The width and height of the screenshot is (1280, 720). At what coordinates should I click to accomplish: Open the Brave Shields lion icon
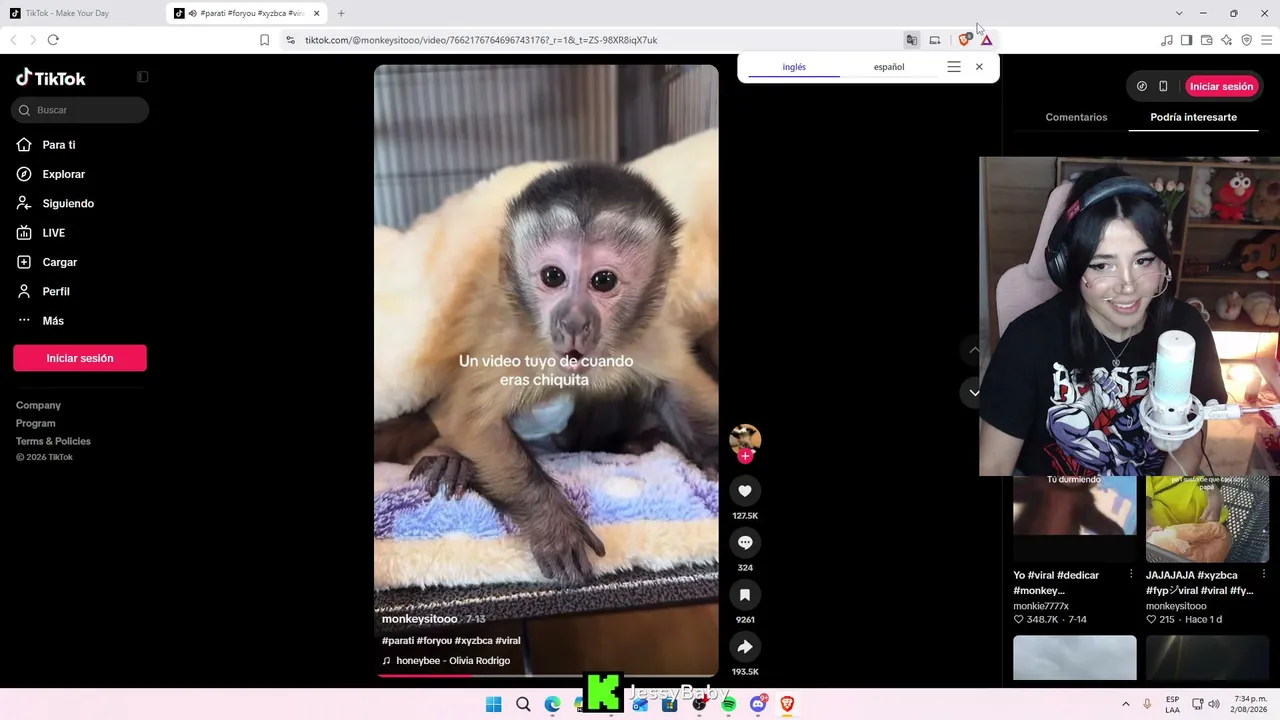click(x=964, y=40)
